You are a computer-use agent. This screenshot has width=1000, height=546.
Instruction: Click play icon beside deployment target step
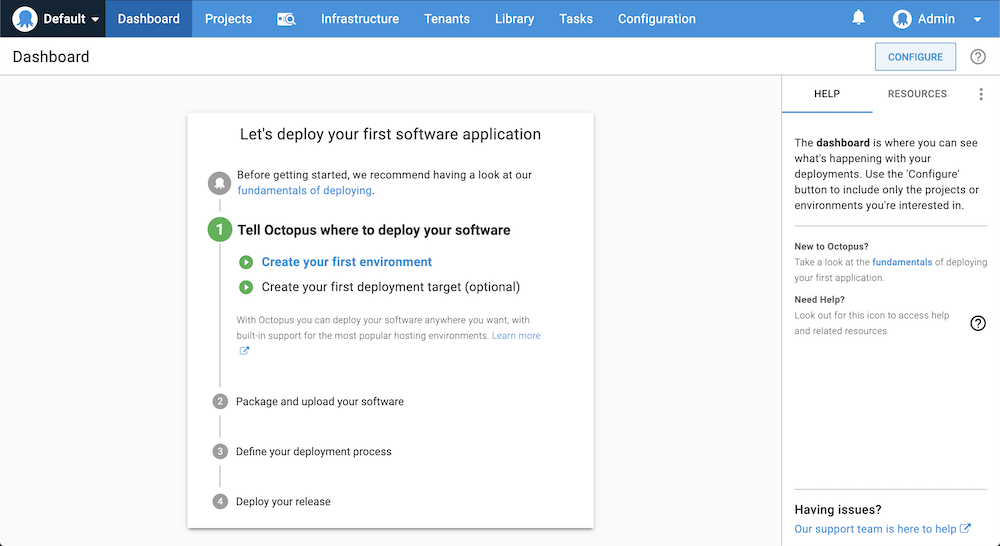tap(246, 287)
